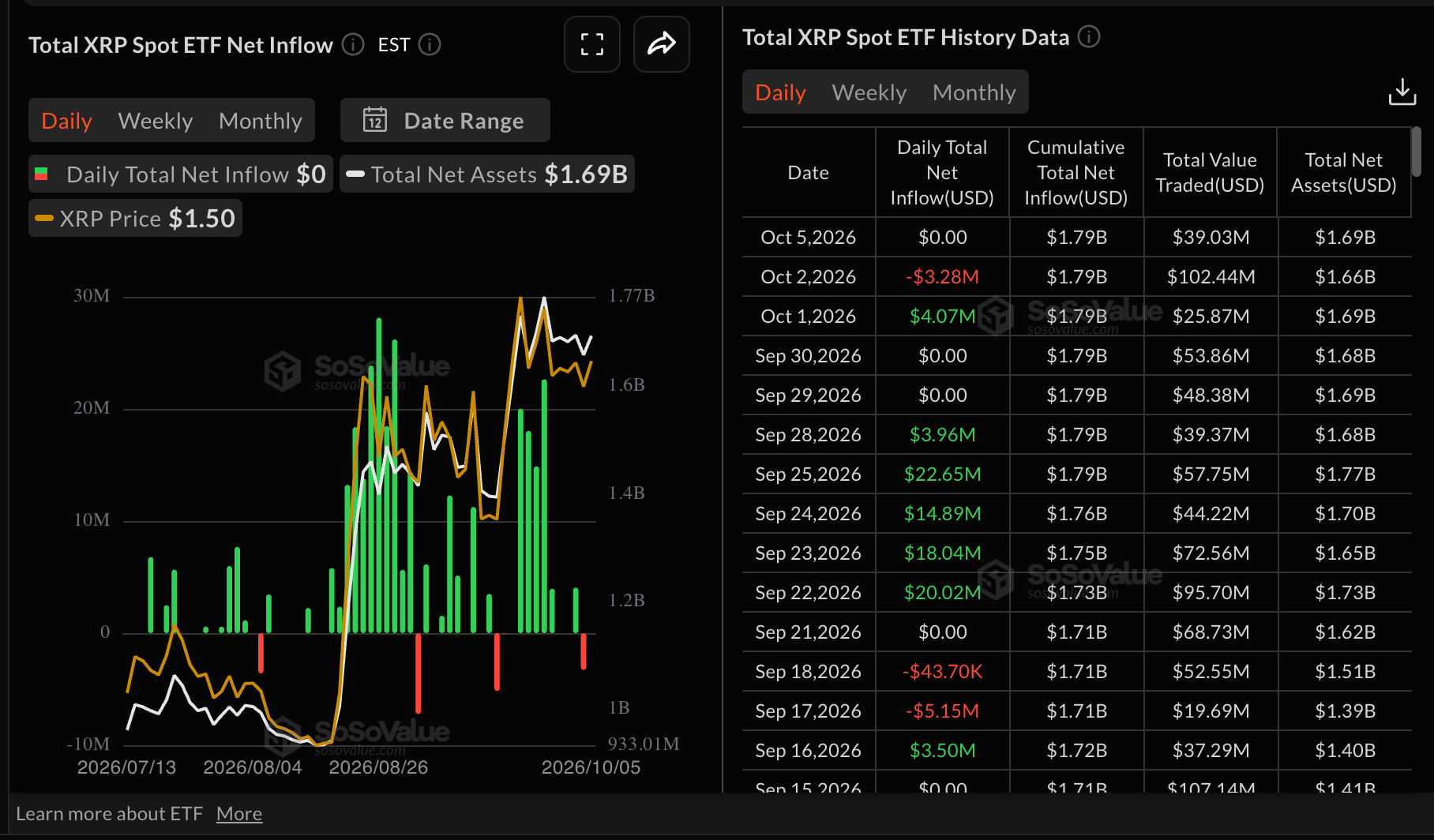Switch chart to Weekly view
The image size is (1434, 840).
(x=156, y=121)
